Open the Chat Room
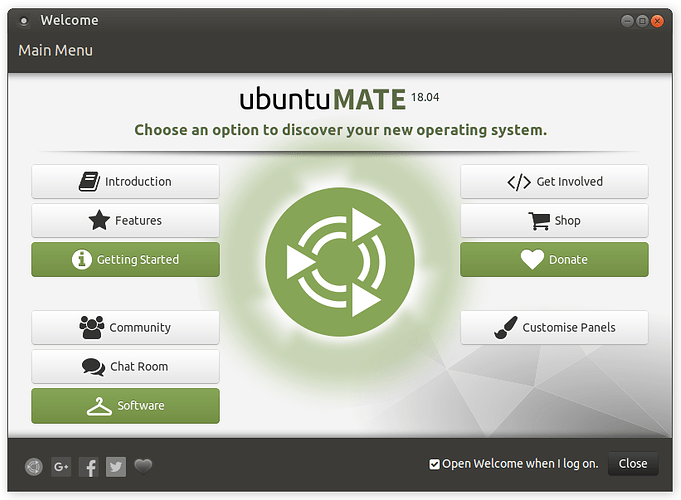The image size is (681, 500). (125, 366)
